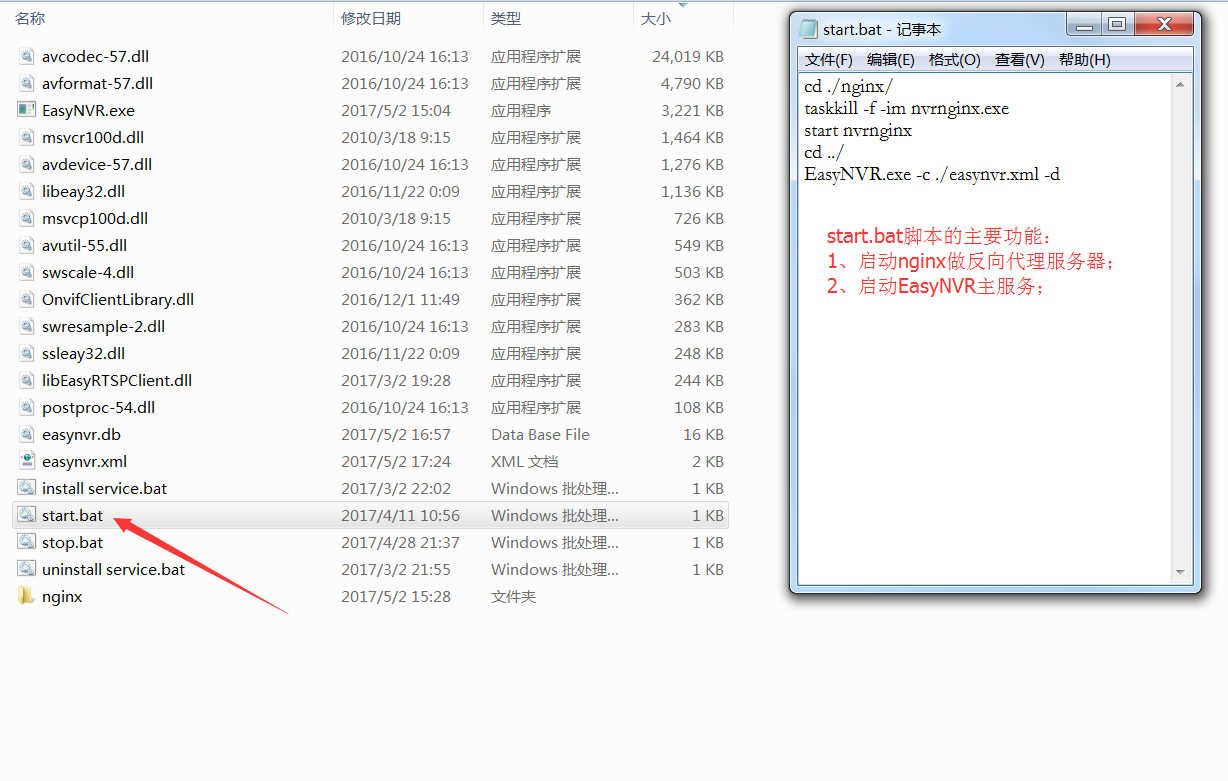Open the 帮助(H) menu in Notepad
This screenshot has height=781, width=1228.
pyautogui.click(x=1084, y=60)
